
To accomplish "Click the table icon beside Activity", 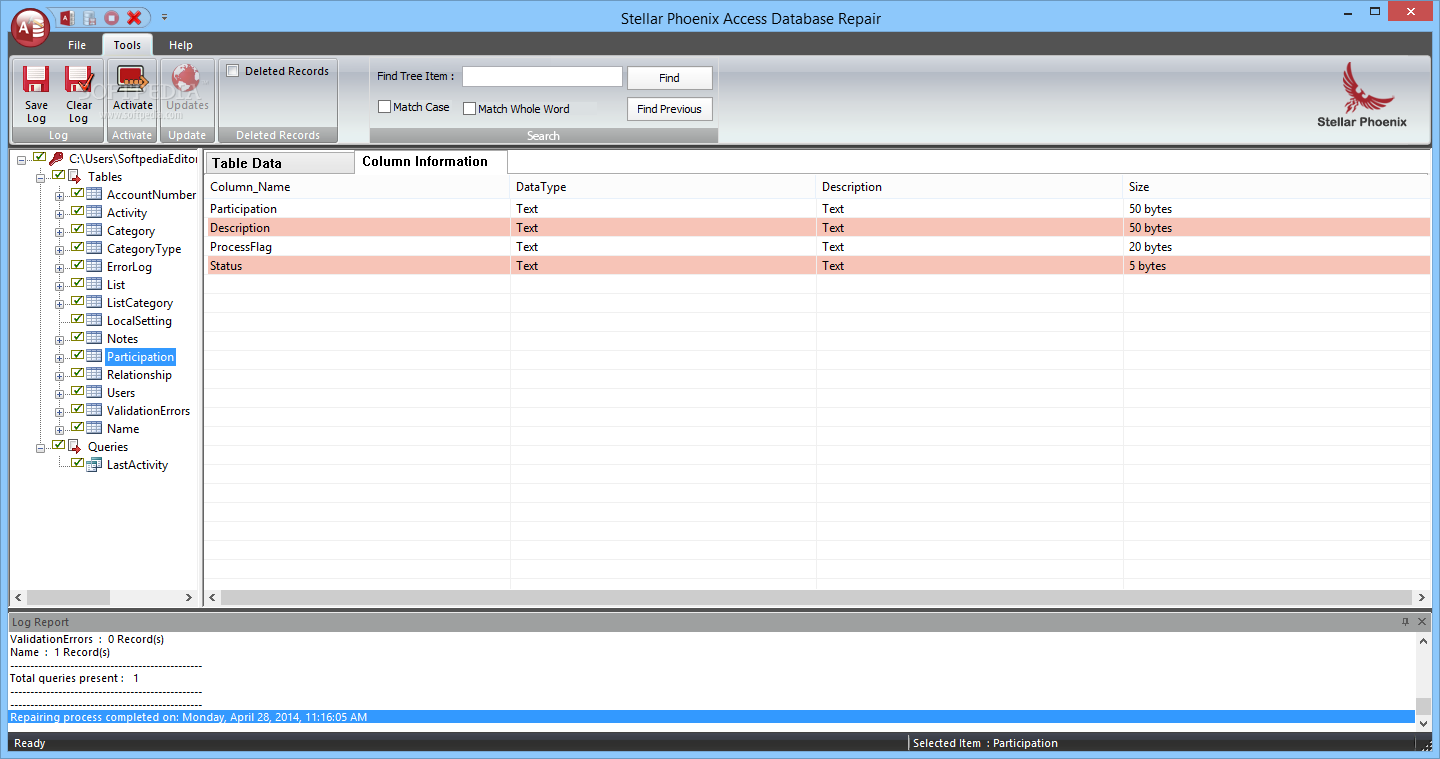I will point(94,212).
